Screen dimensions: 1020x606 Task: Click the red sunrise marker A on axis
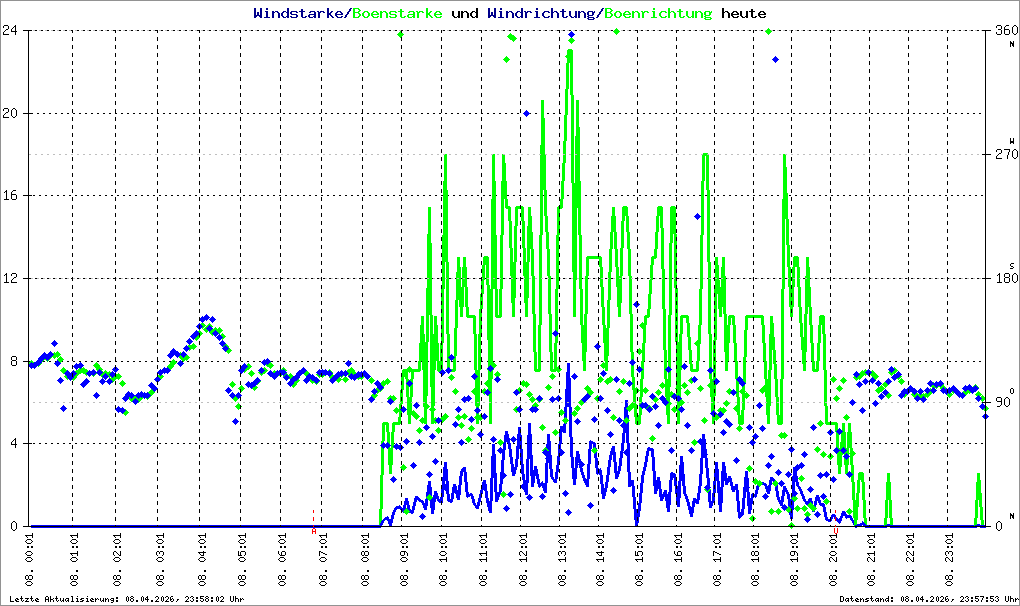coord(314,531)
